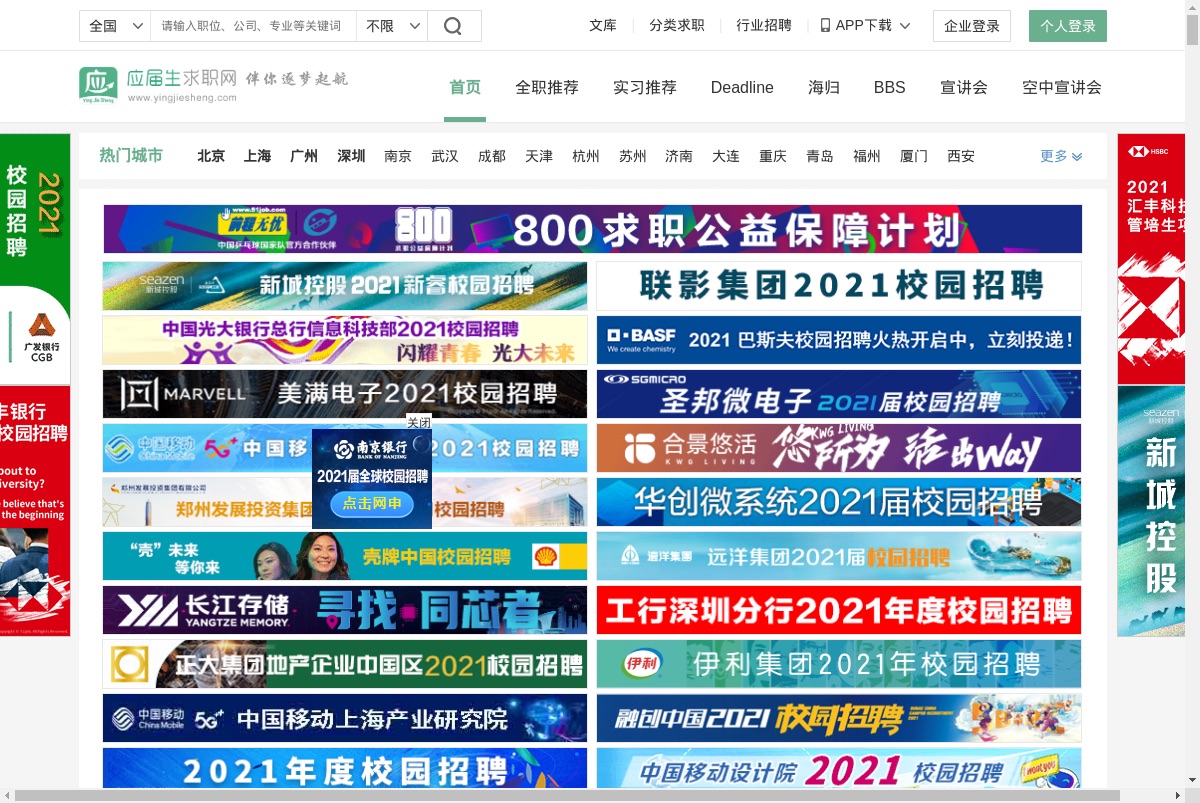Open 广发银行 CGB side advertisement
Screen dimensions: 1200x803
click(35, 260)
